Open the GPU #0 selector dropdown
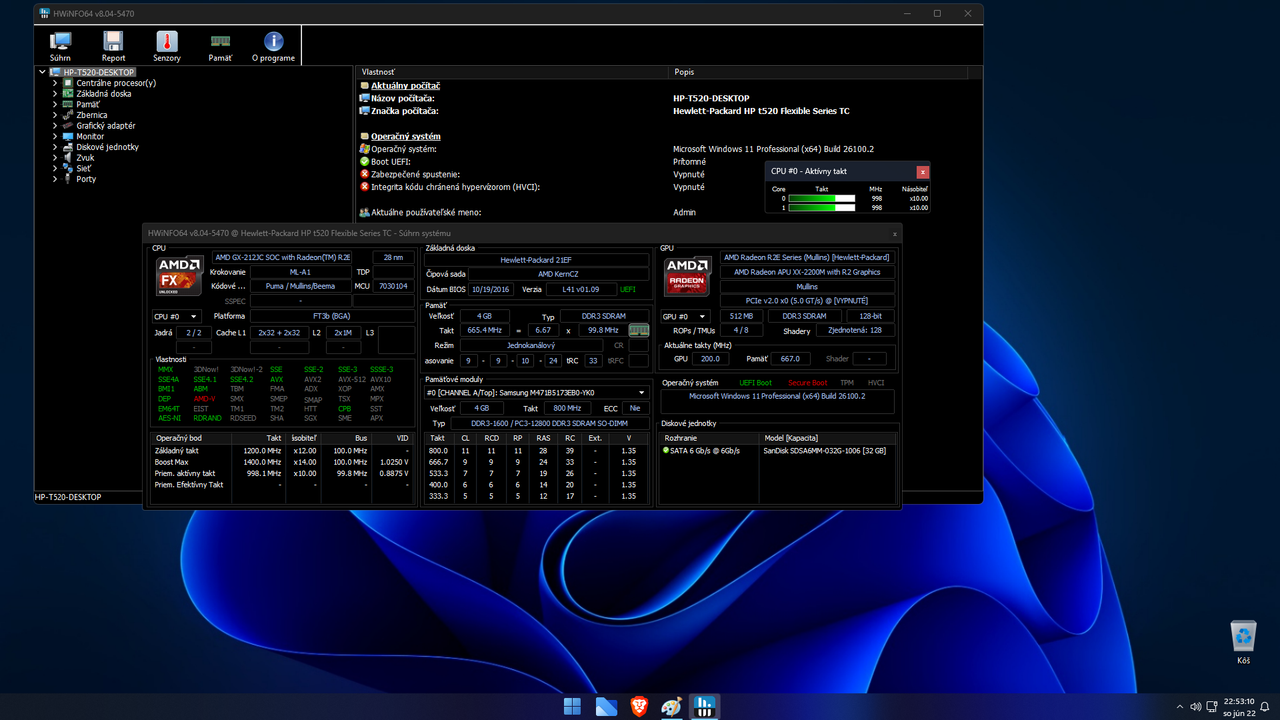Viewport: 1280px width, 720px height. (685, 316)
